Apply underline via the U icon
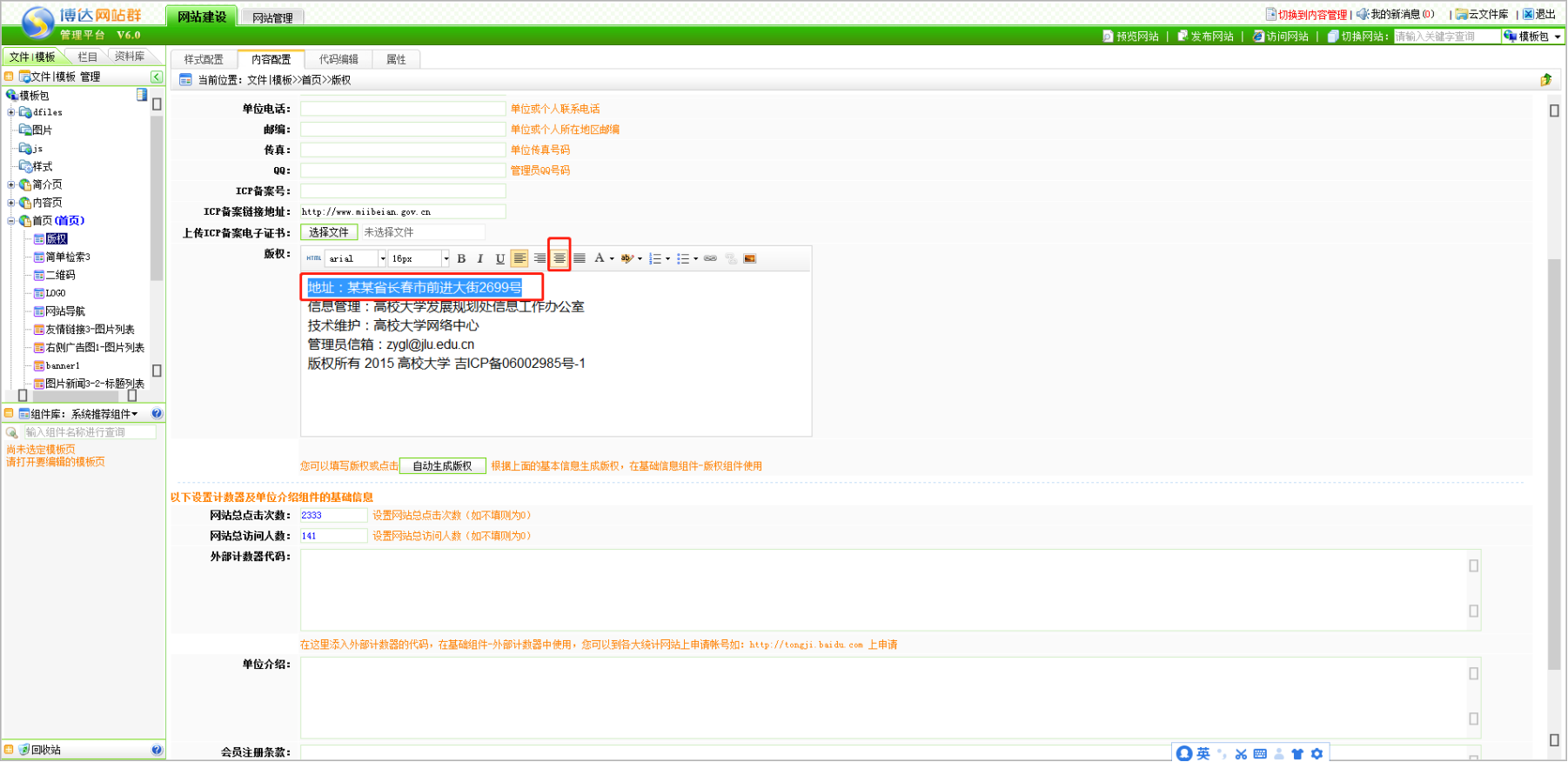This screenshot has height=762, width=1568. click(499, 258)
